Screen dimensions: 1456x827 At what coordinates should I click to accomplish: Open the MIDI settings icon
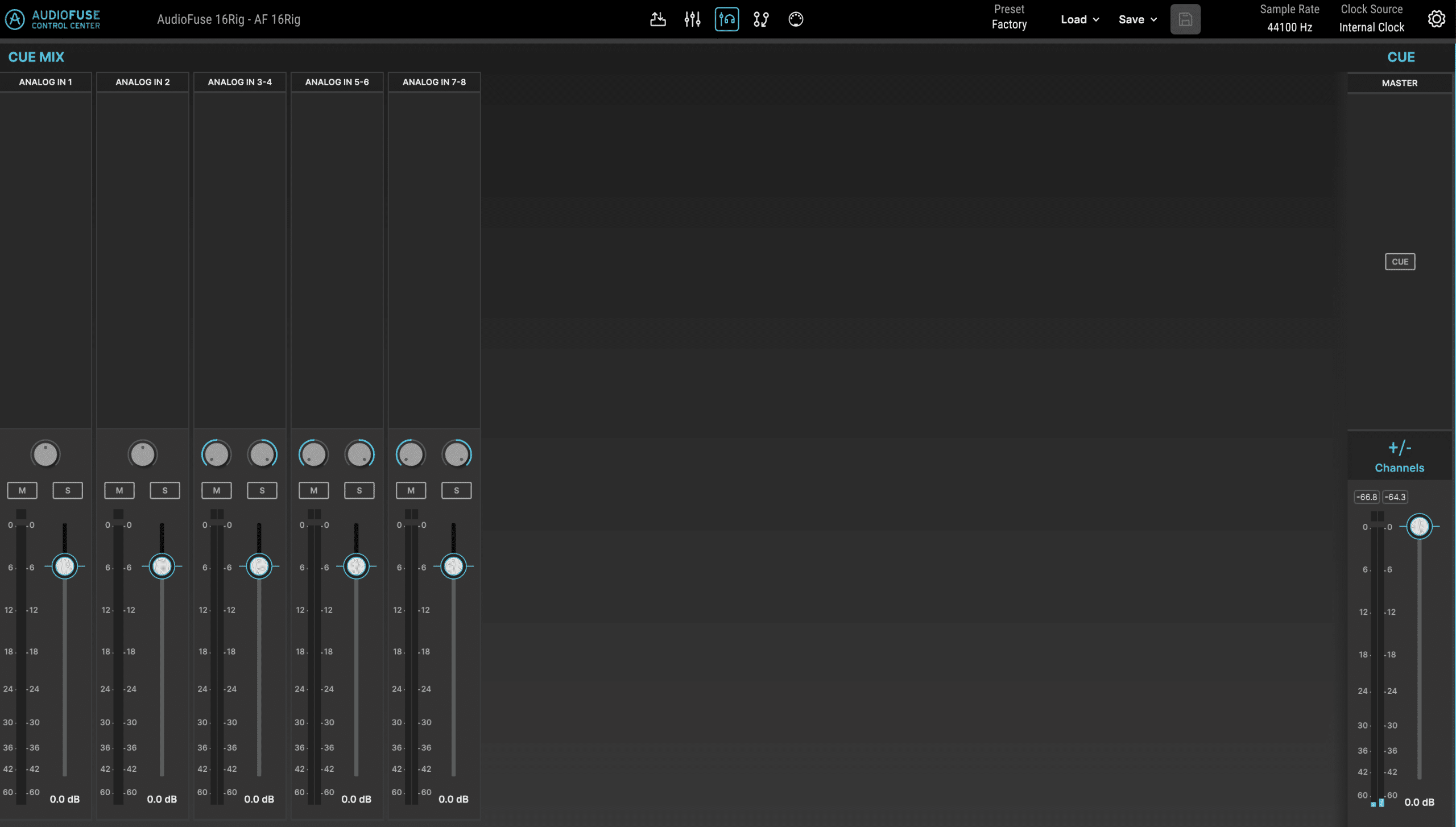[x=796, y=19]
